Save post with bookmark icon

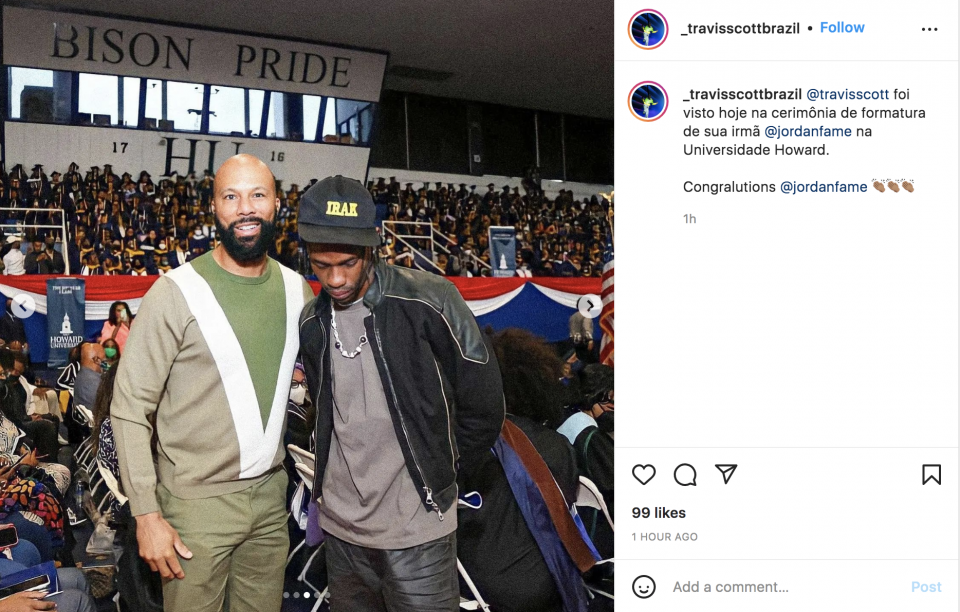point(931,474)
